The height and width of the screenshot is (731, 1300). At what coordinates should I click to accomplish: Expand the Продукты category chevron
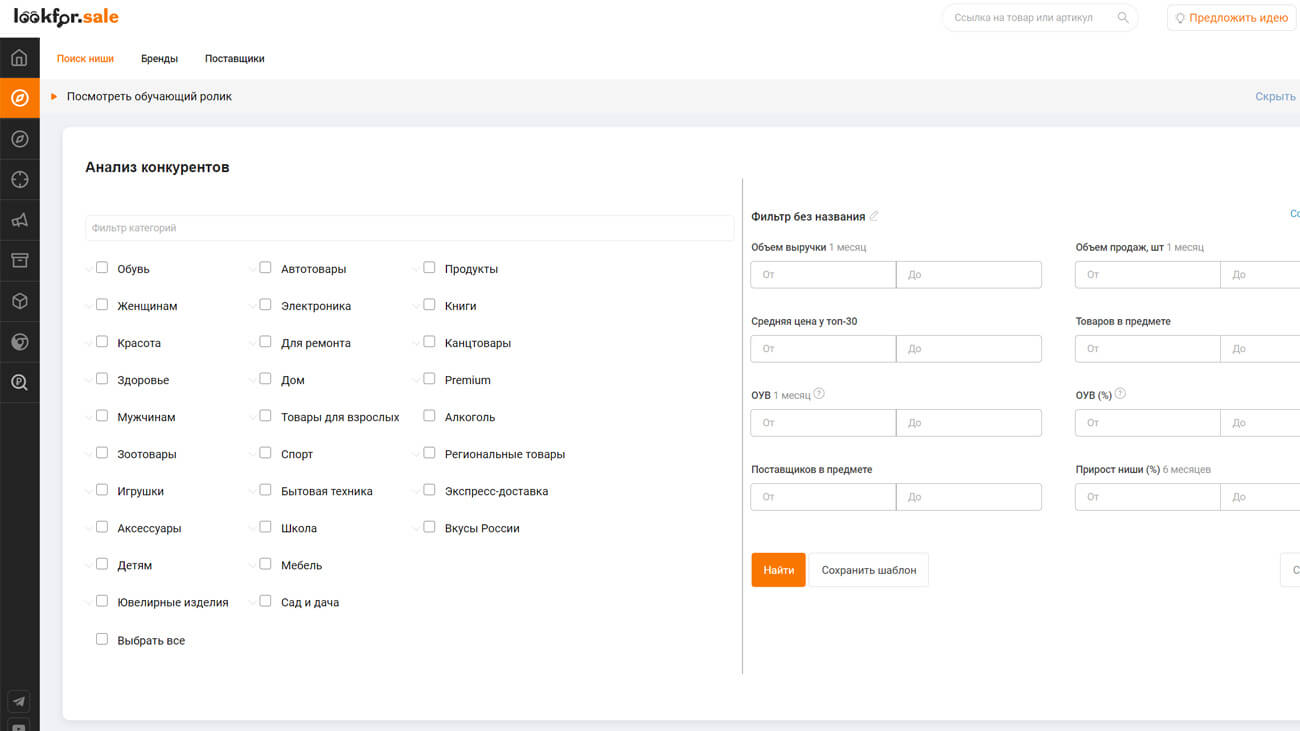(416, 269)
